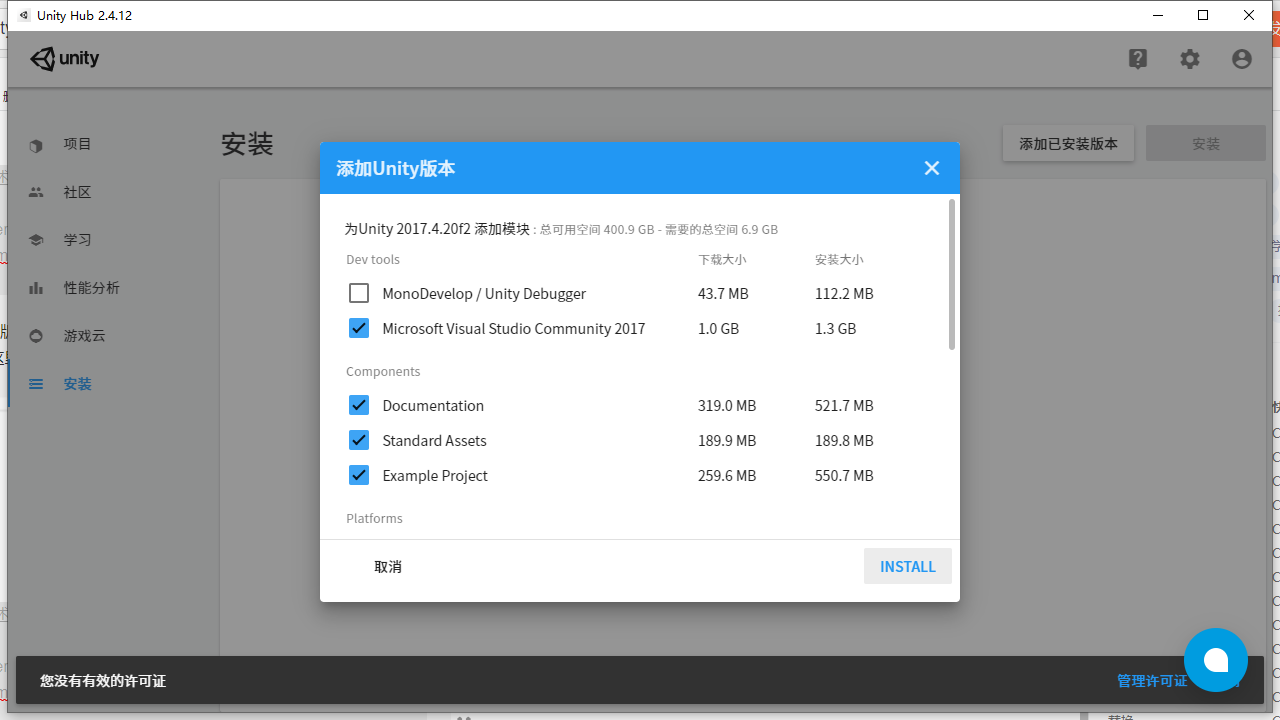Open the chat support bubble
The width and height of the screenshot is (1280, 720).
1215,660
